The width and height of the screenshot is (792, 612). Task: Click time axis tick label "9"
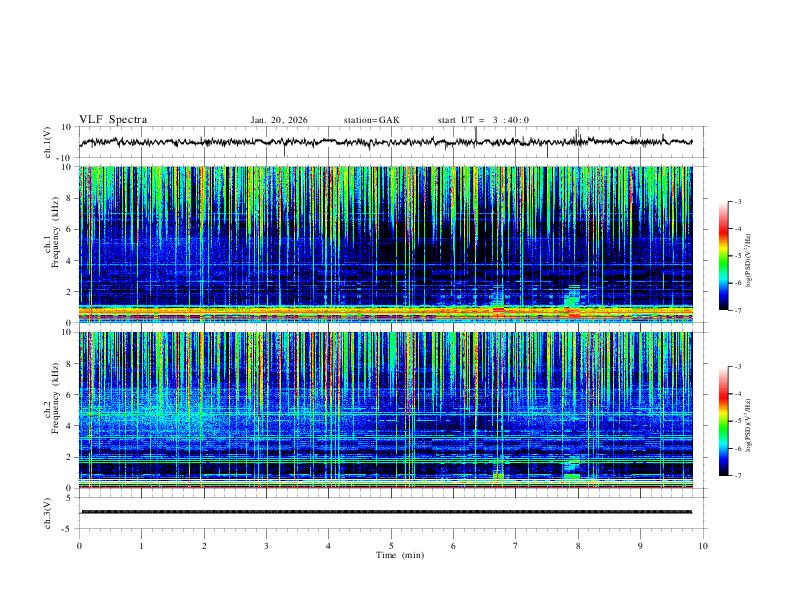640,546
